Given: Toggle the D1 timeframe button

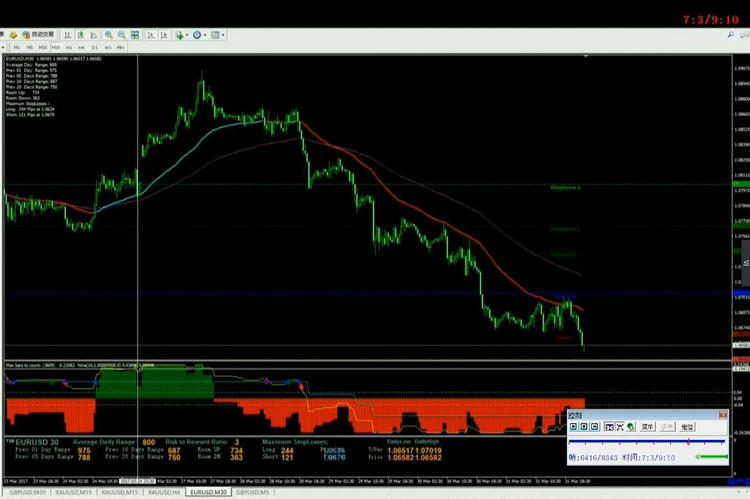Looking at the screenshot, I should tap(94, 47).
